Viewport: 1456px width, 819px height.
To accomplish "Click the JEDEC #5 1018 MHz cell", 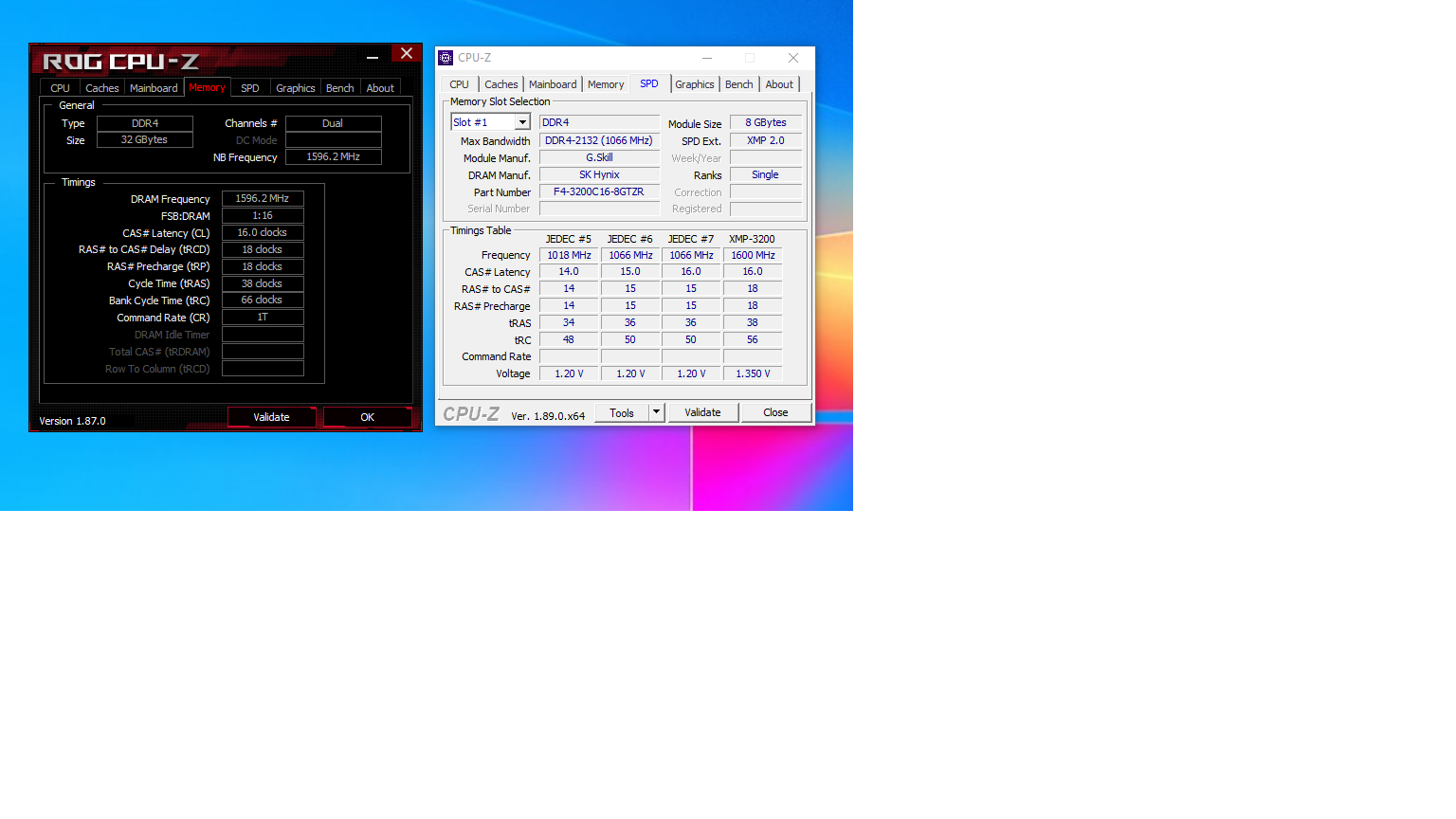I will 569,255.
